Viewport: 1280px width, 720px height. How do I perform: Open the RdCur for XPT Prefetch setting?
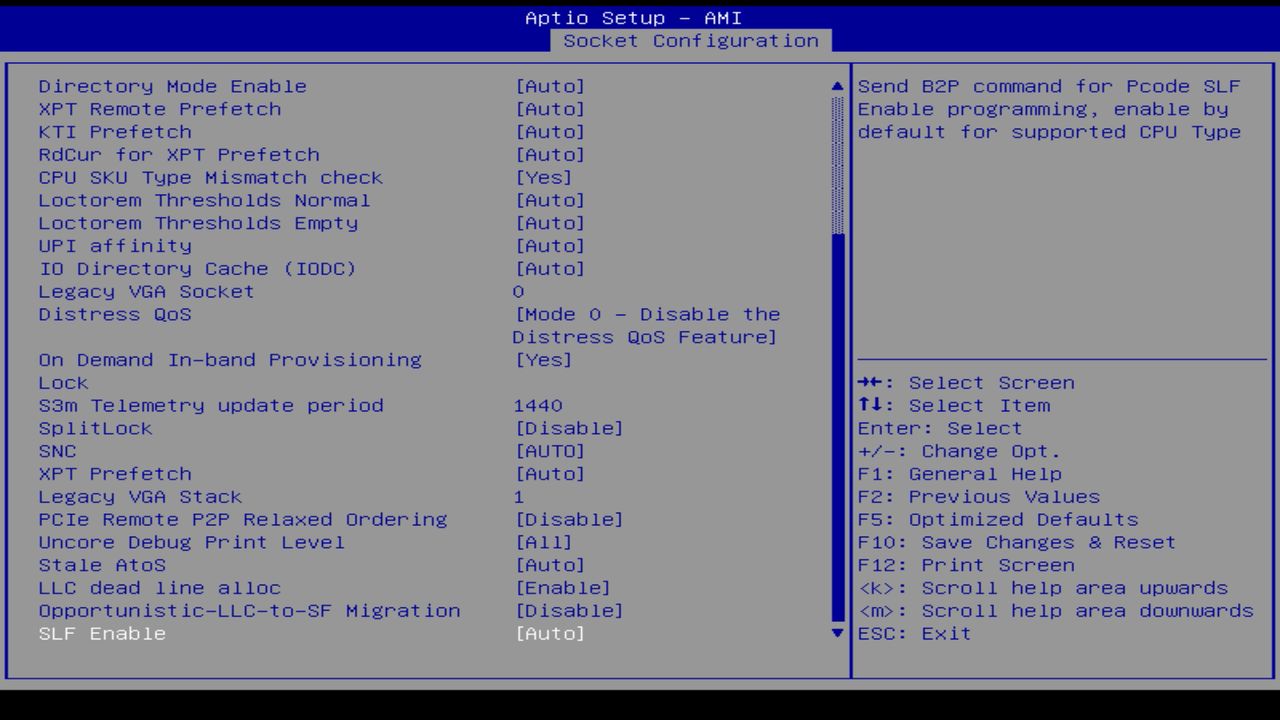(x=551, y=154)
